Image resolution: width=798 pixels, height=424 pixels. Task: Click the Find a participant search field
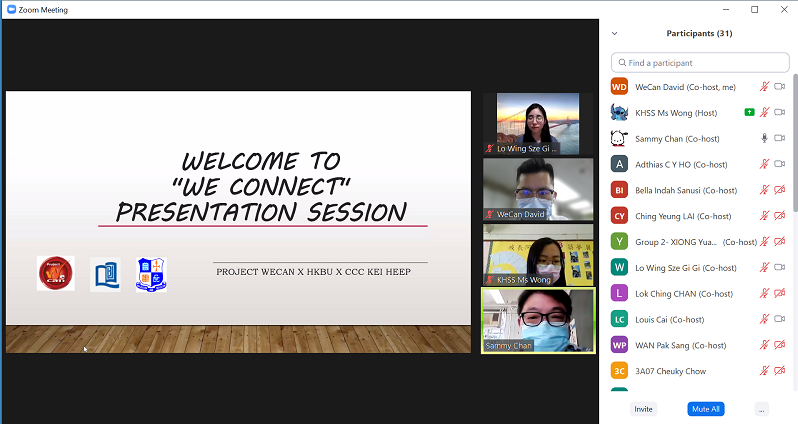pyautogui.click(x=700, y=62)
